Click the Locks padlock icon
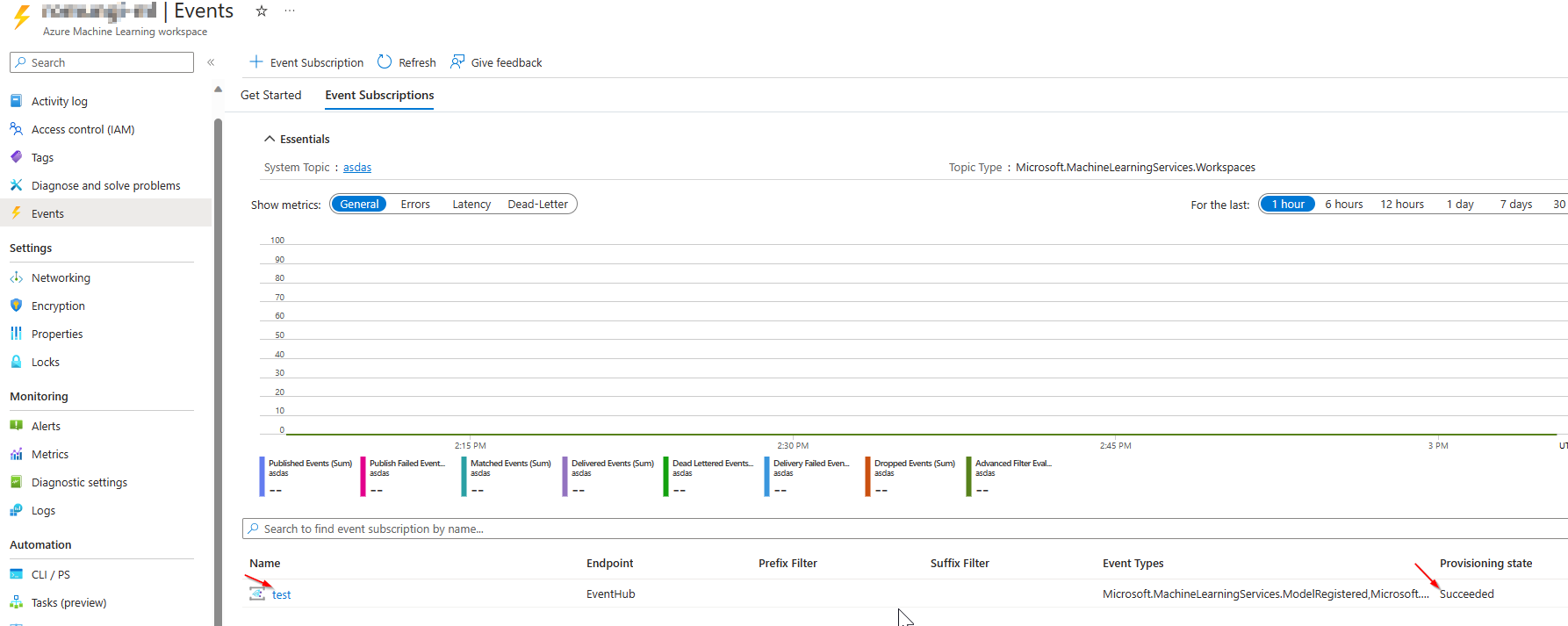This screenshot has width=1568, height=626. pyautogui.click(x=16, y=362)
